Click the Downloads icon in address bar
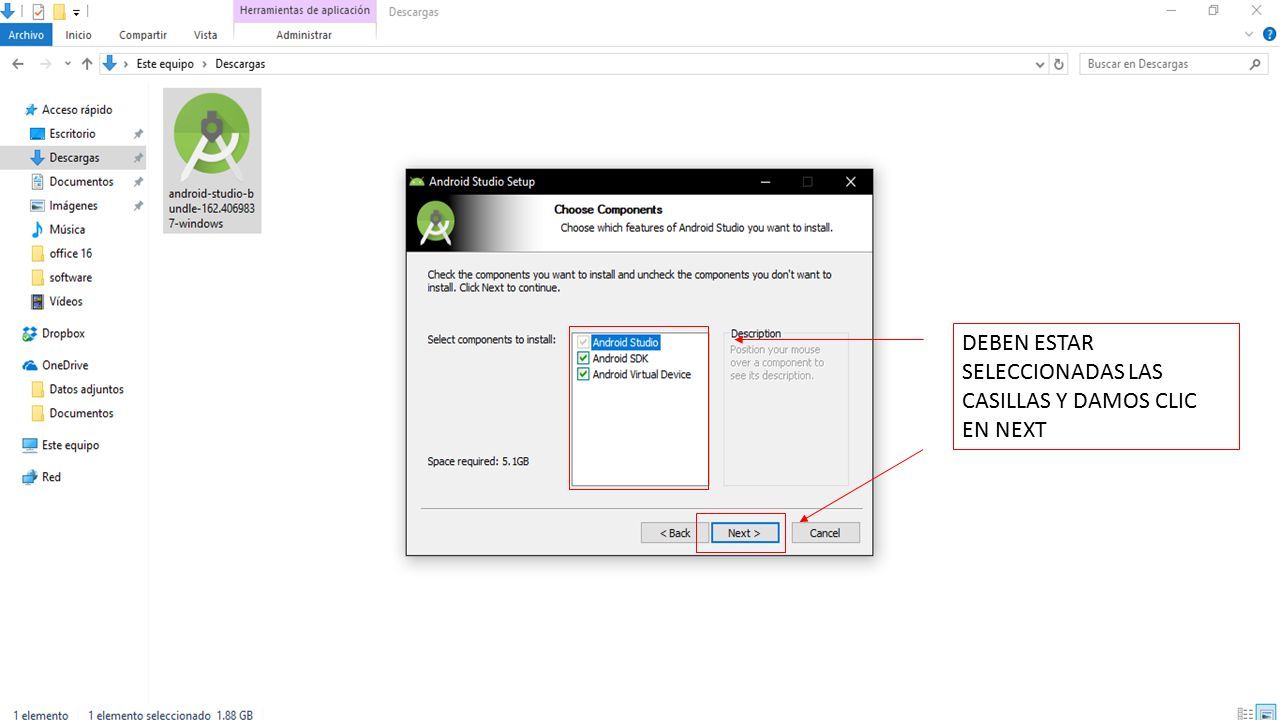 click(x=110, y=64)
